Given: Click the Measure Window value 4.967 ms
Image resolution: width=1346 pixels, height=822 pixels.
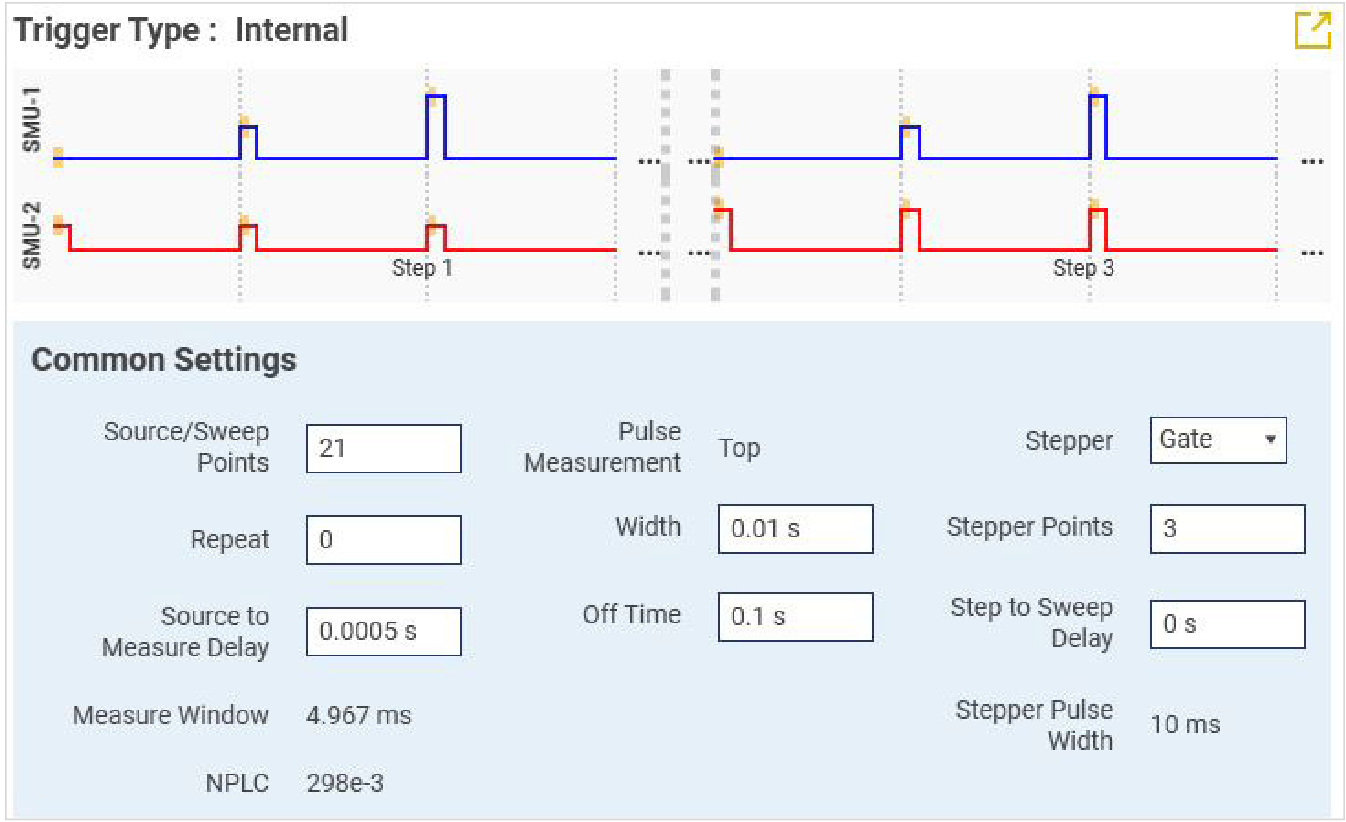Looking at the screenshot, I should (358, 716).
